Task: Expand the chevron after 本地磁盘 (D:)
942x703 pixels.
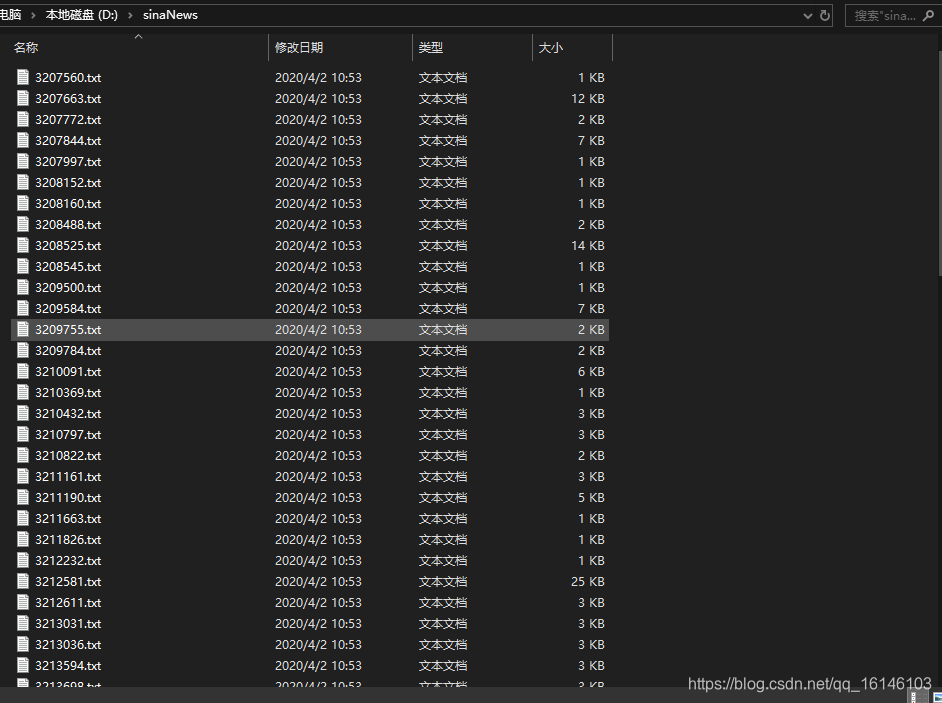Action: (x=130, y=15)
